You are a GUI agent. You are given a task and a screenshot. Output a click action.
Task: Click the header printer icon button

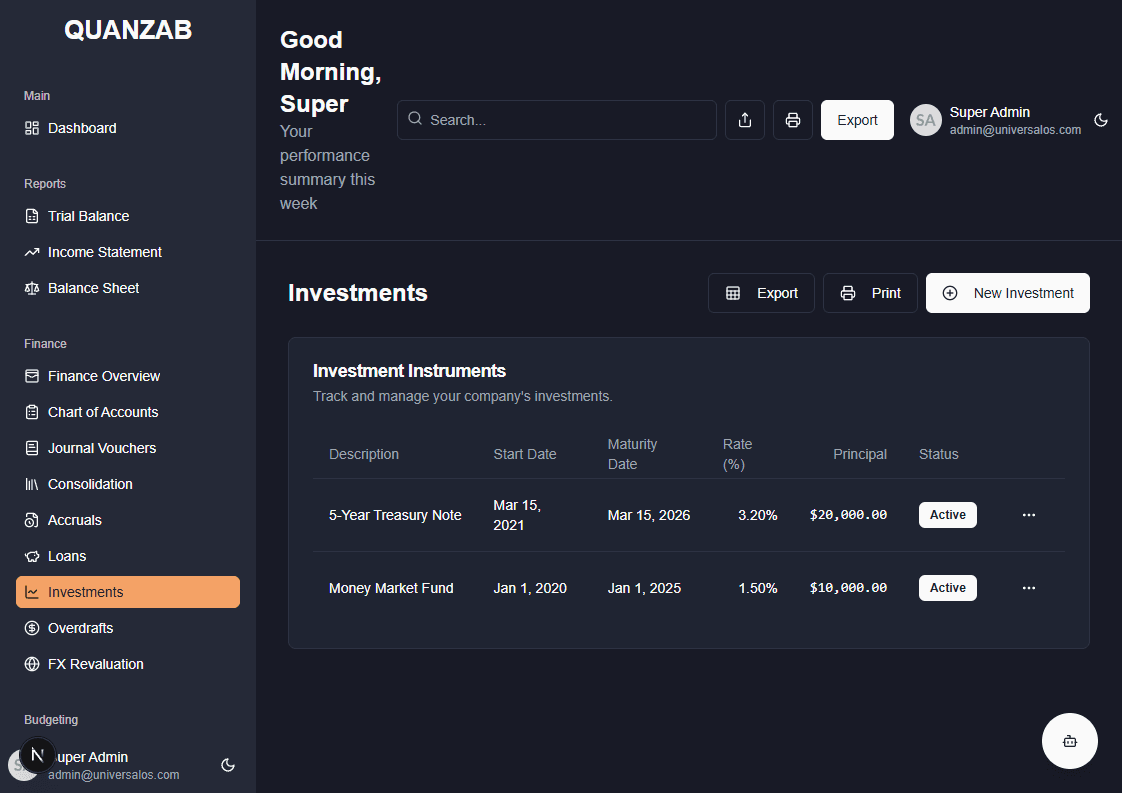(x=793, y=120)
